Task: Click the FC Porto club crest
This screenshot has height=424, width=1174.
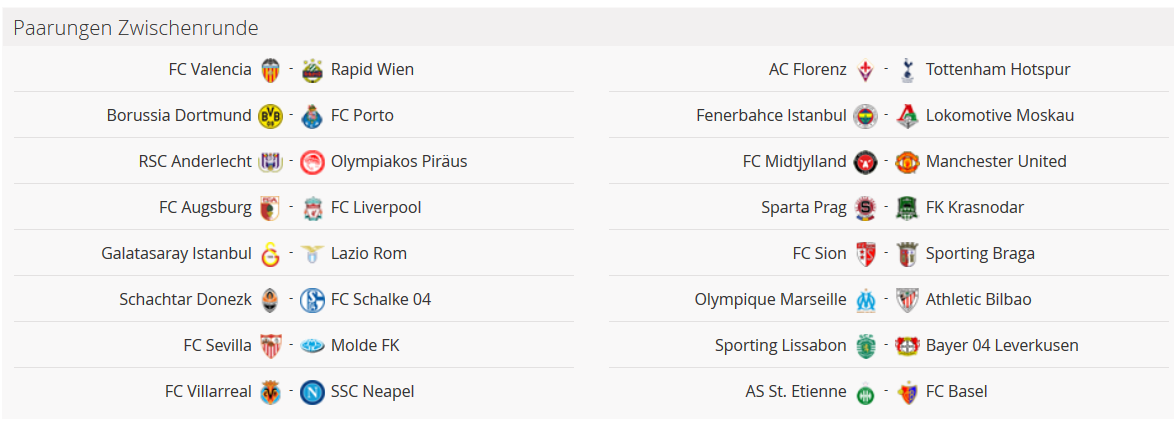Action: coord(312,116)
